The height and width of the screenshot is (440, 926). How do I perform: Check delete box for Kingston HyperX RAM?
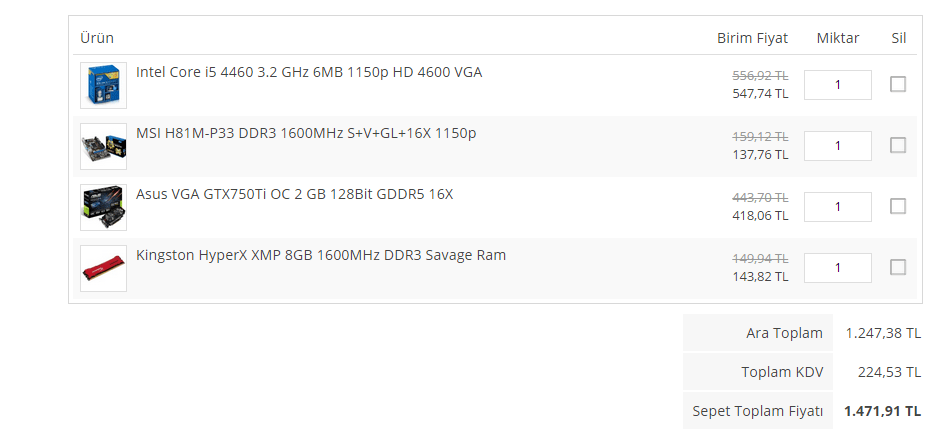tap(898, 267)
